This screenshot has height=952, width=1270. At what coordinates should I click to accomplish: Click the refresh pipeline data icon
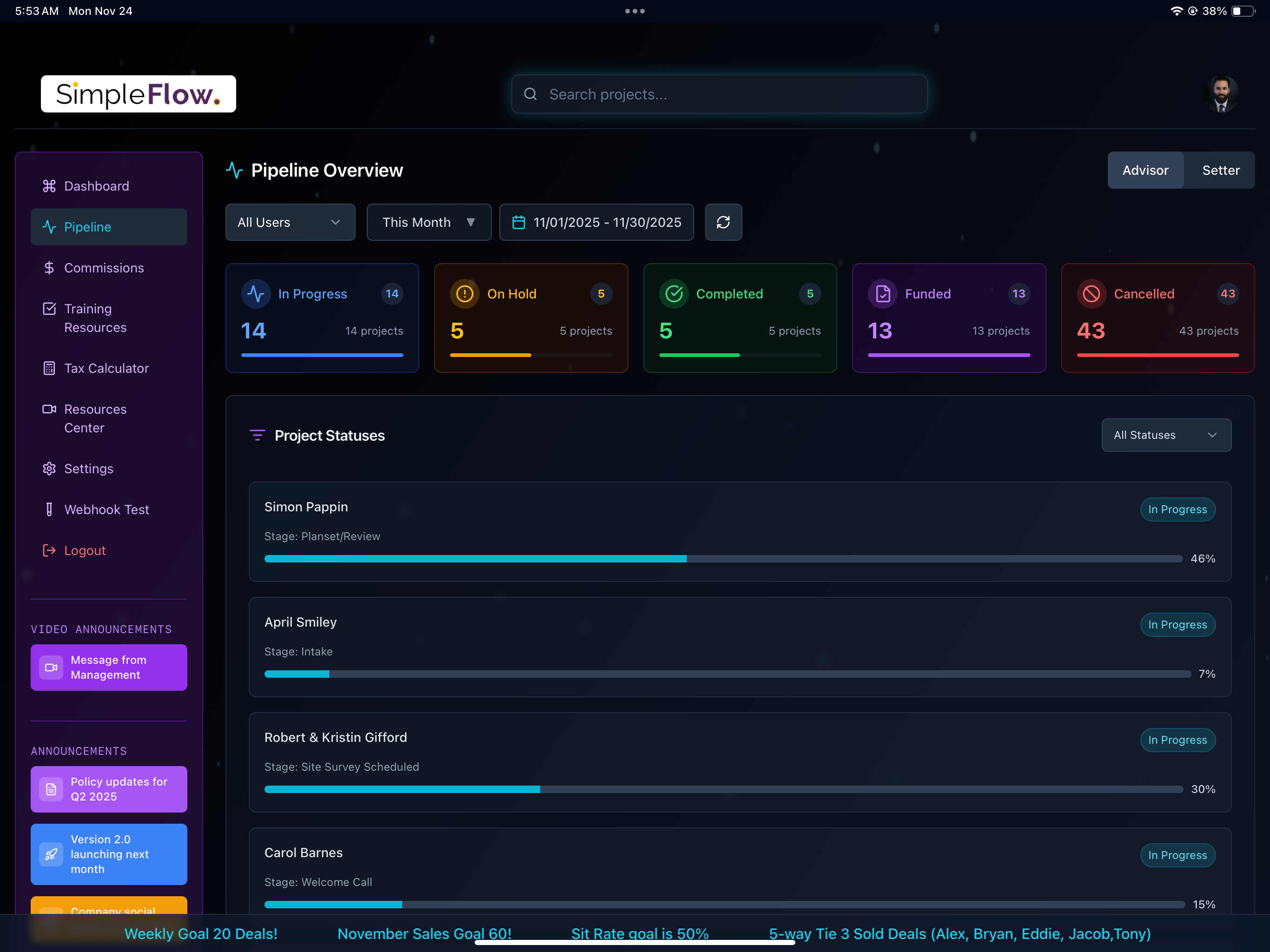coord(723,222)
